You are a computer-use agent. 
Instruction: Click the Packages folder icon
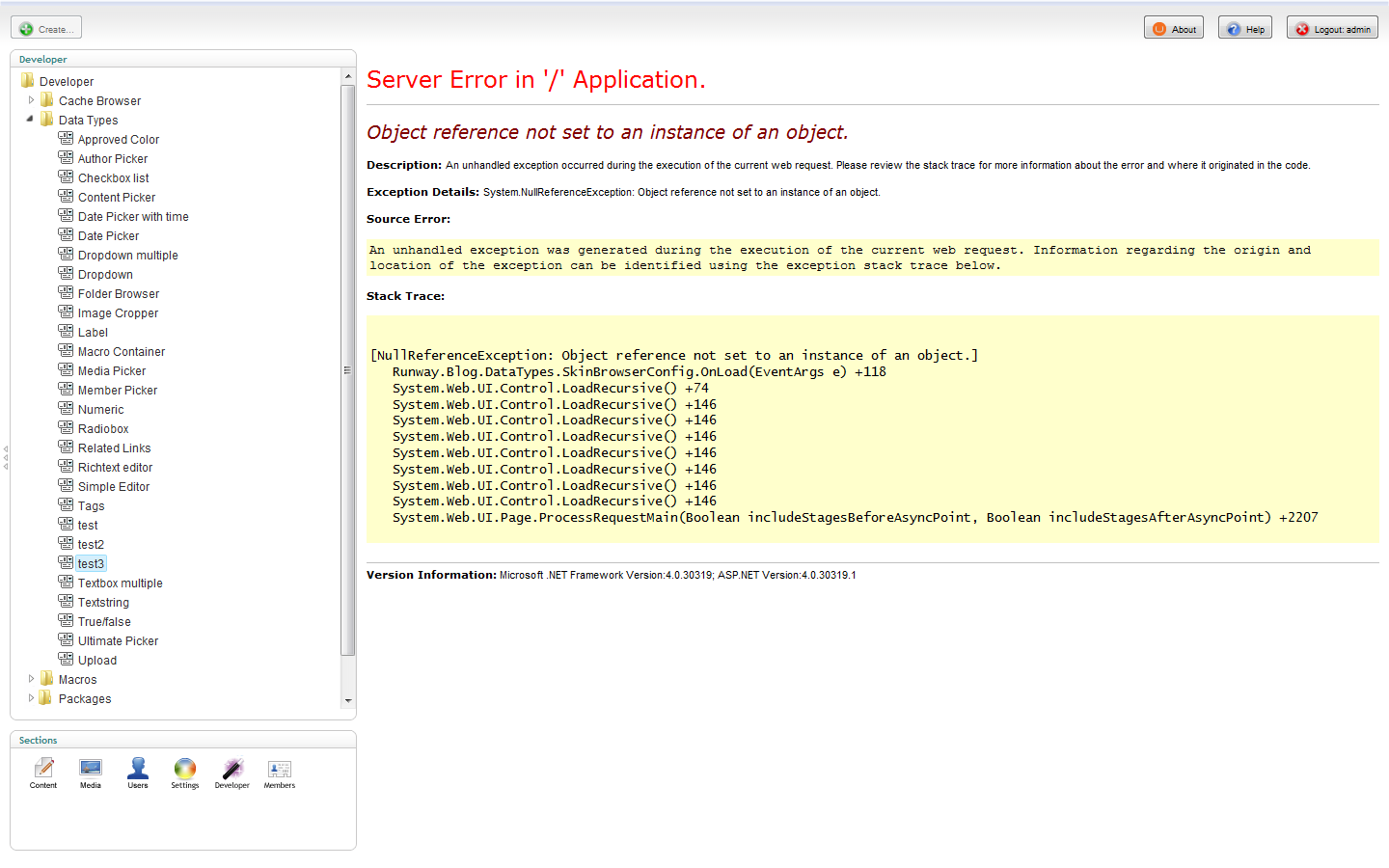click(46, 698)
